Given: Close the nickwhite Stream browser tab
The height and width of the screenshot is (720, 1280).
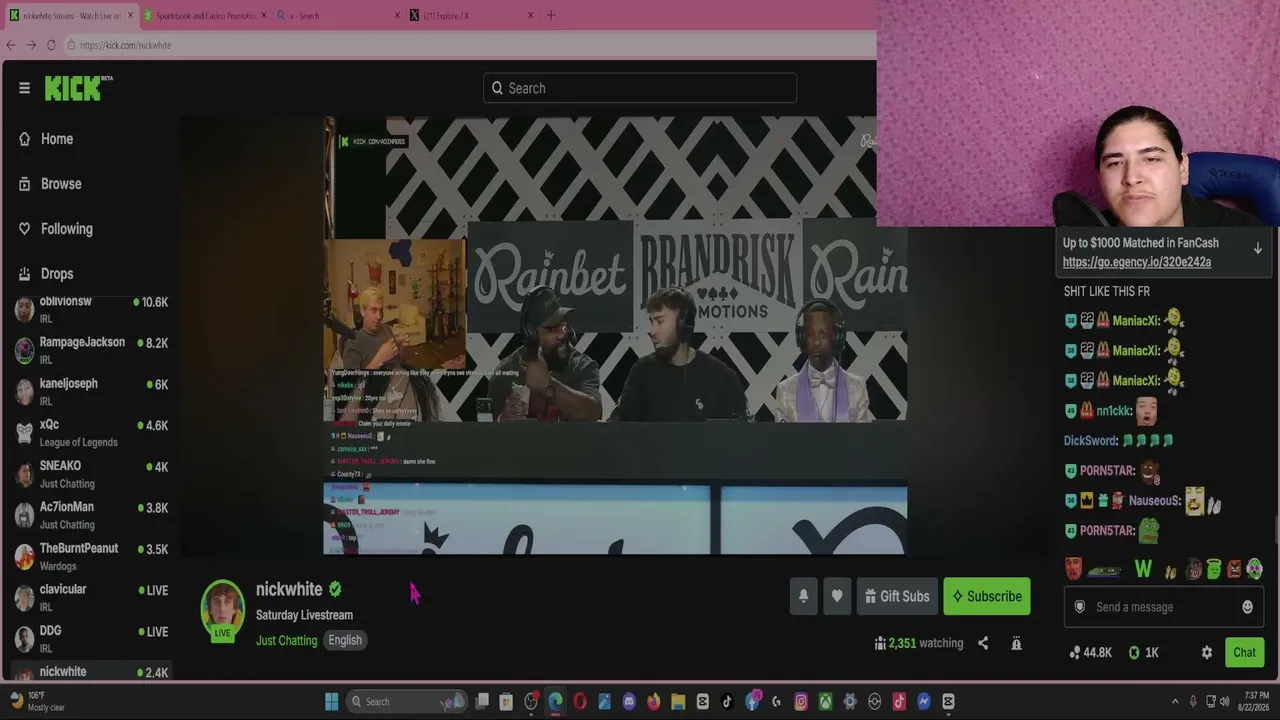Looking at the screenshot, I should 130,15.
